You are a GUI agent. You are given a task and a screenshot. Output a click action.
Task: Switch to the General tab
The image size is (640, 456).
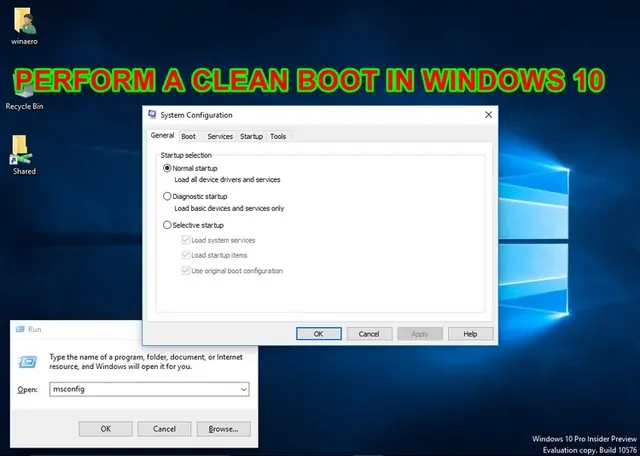pos(162,135)
